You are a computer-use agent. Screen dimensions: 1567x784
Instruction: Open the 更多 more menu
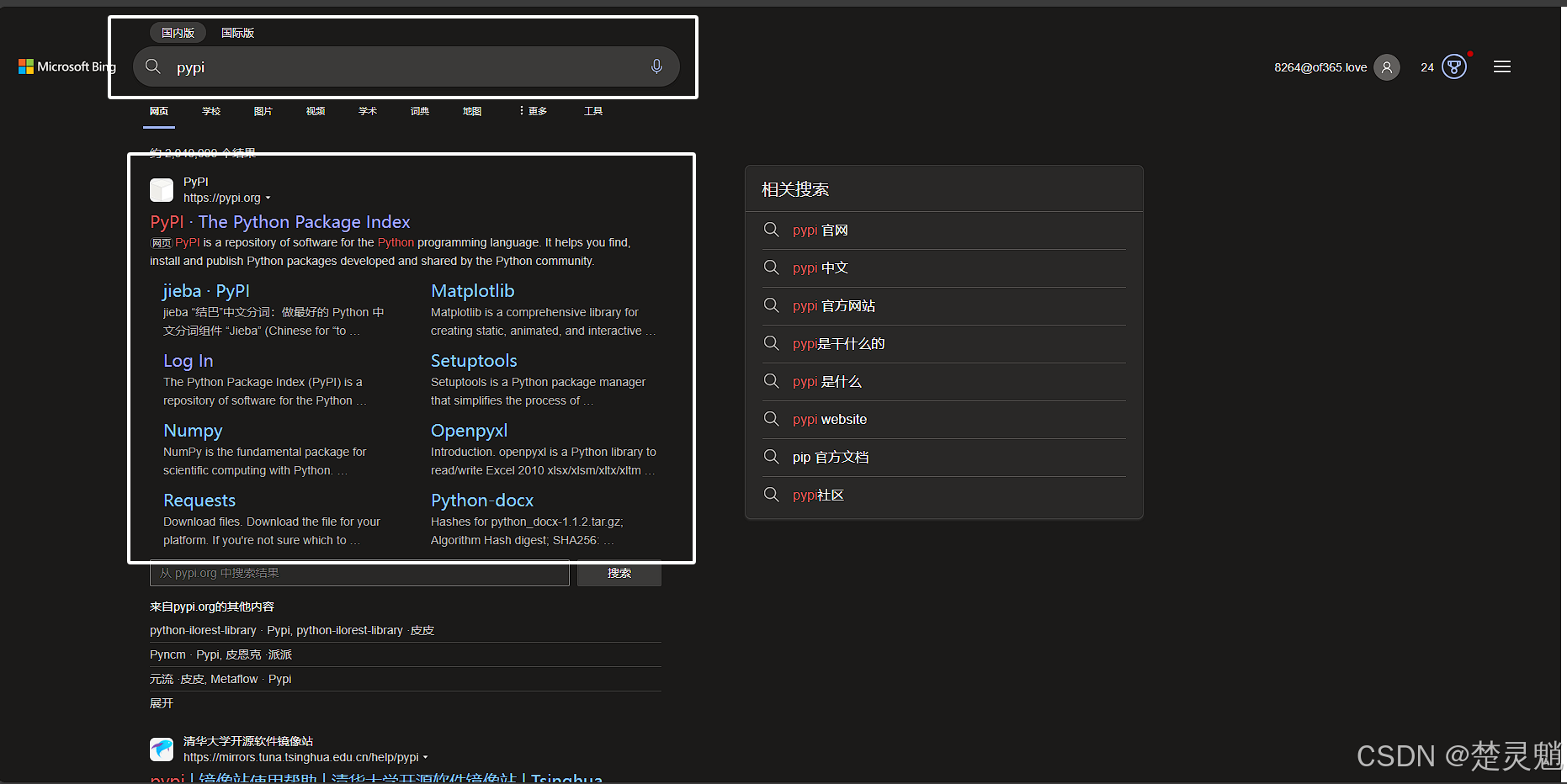(x=534, y=111)
